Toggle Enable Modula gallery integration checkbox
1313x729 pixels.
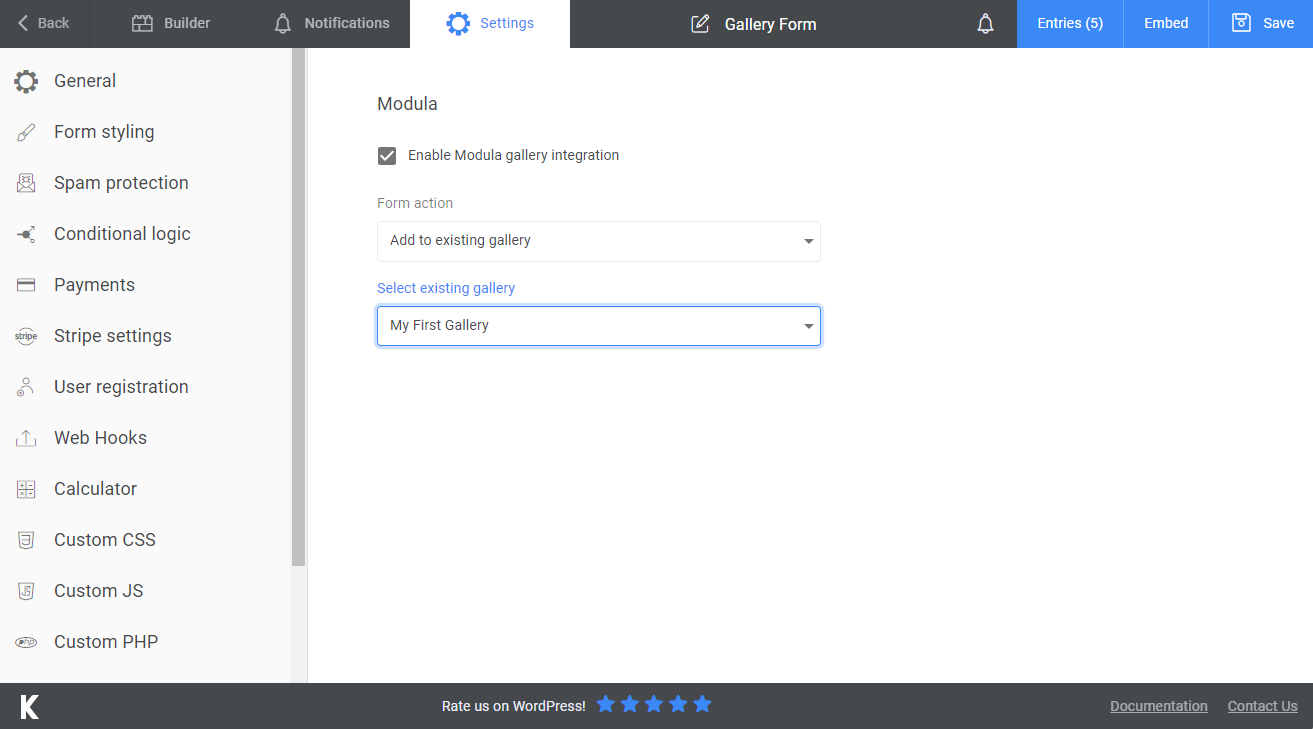[x=387, y=156]
